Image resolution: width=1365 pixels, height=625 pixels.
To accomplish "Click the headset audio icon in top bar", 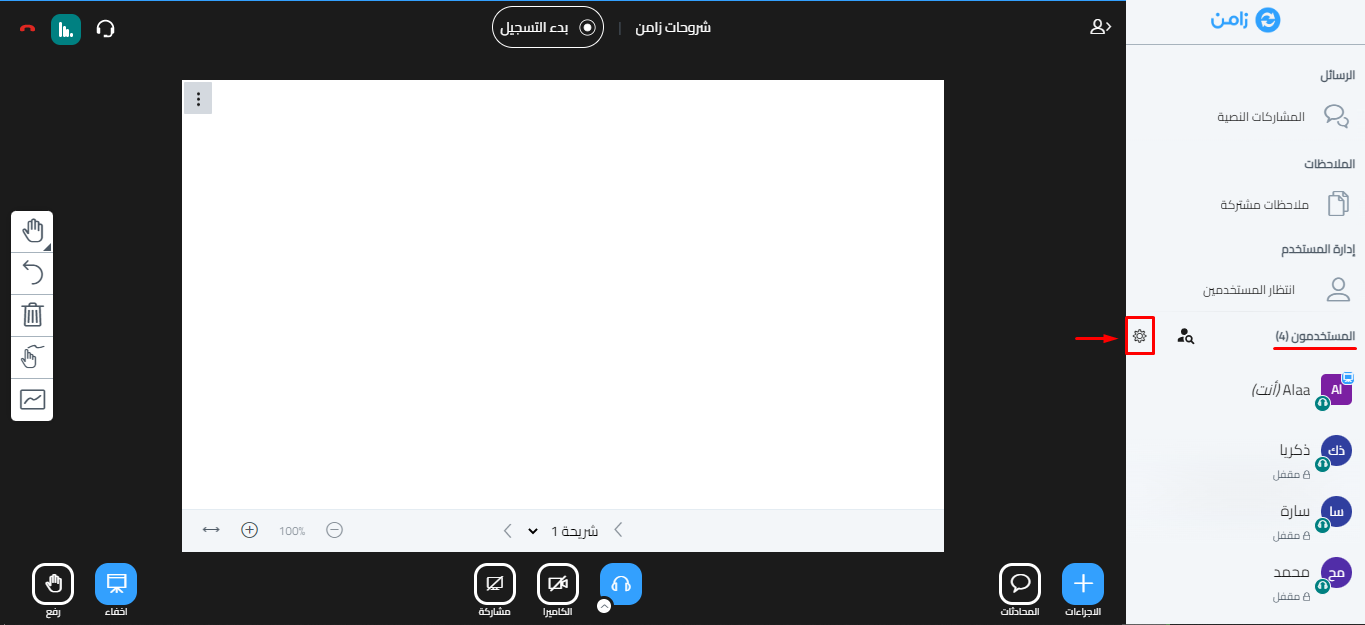I will click(106, 28).
